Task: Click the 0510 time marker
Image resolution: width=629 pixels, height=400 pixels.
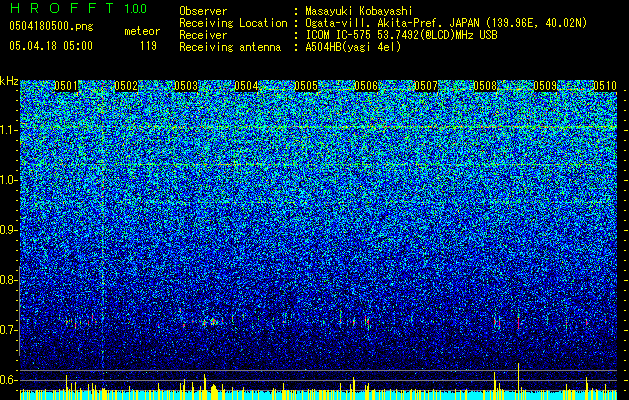Action: pyautogui.click(x=605, y=86)
